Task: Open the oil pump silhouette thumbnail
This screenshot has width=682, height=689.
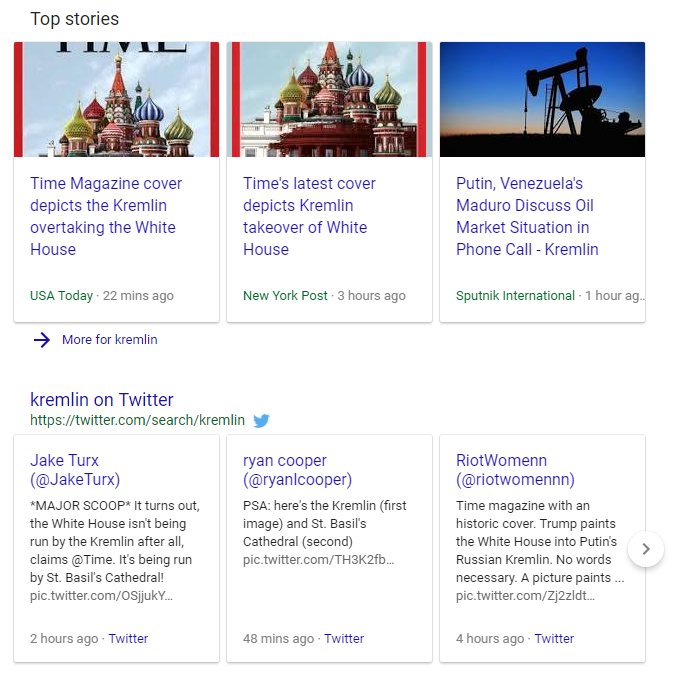Action: 542,99
